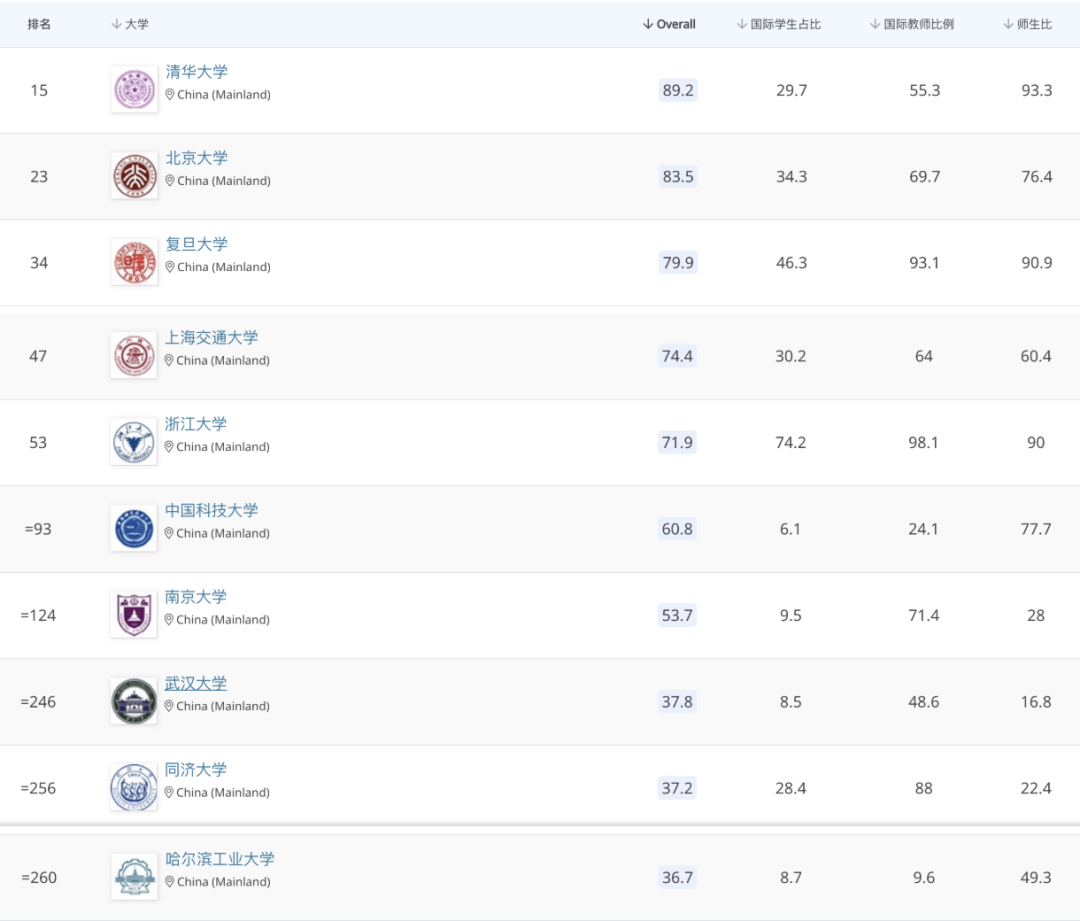Click Tongji University (同济大学) logo
This screenshot has height=921, width=1080.
134,787
